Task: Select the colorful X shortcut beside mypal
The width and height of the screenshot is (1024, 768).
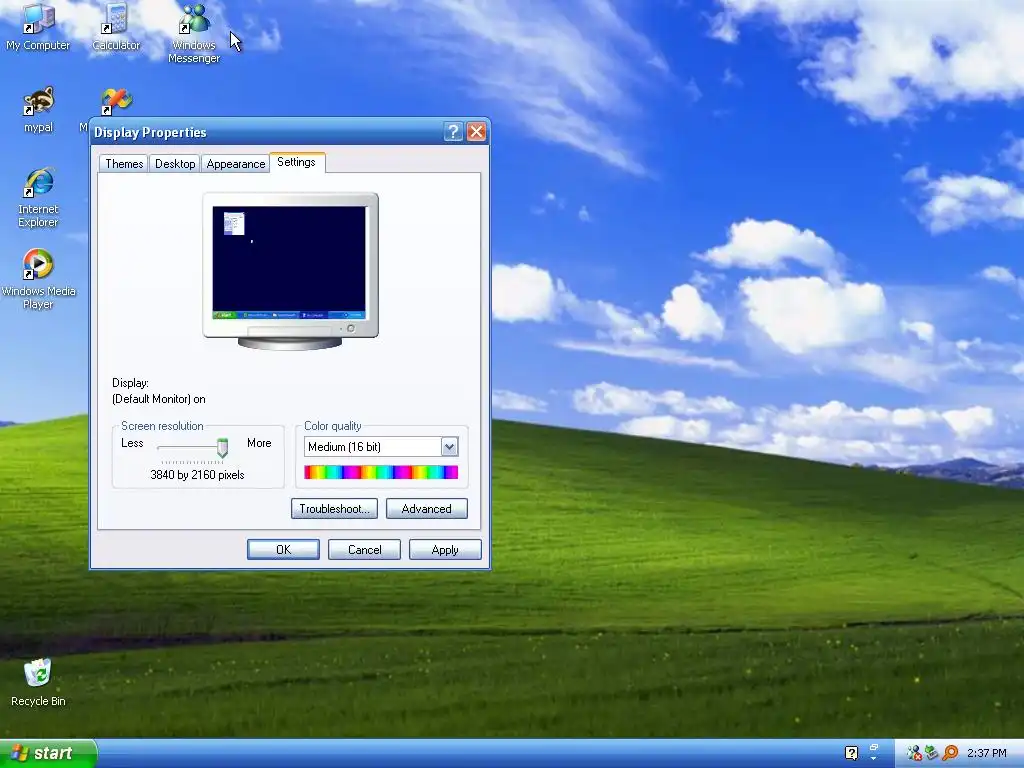Action: (116, 102)
